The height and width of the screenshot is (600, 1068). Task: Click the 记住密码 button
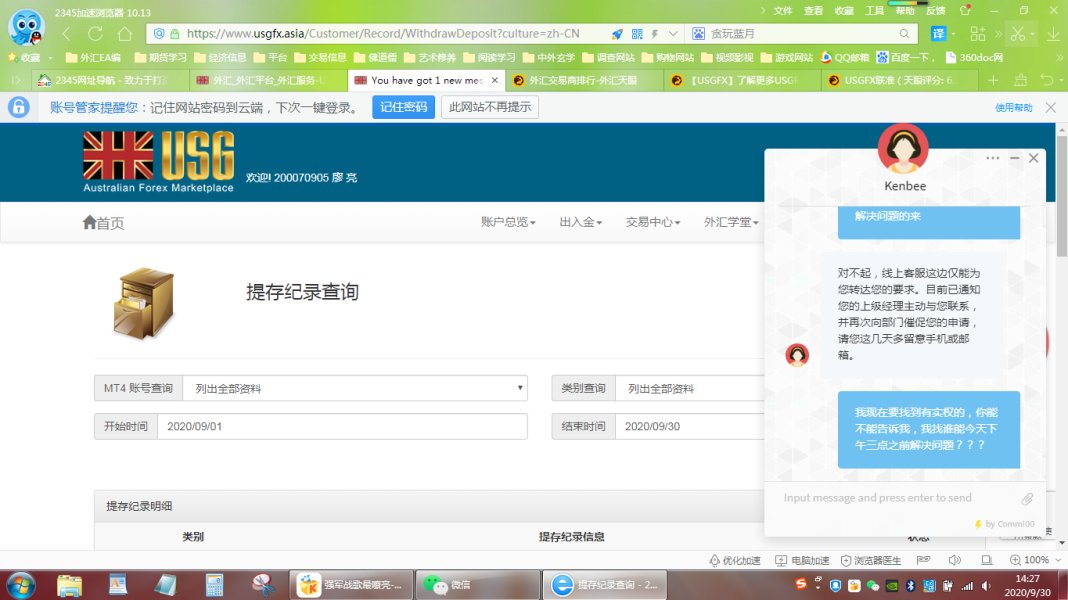403,107
